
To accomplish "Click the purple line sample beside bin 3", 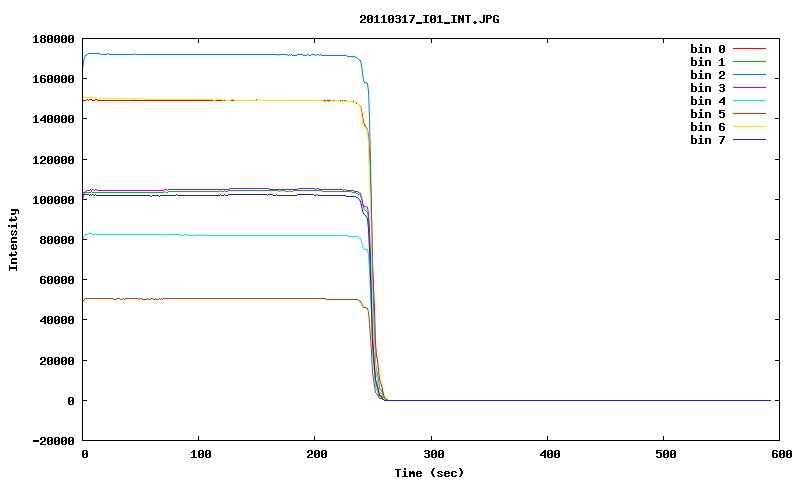I will pos(749,88).
